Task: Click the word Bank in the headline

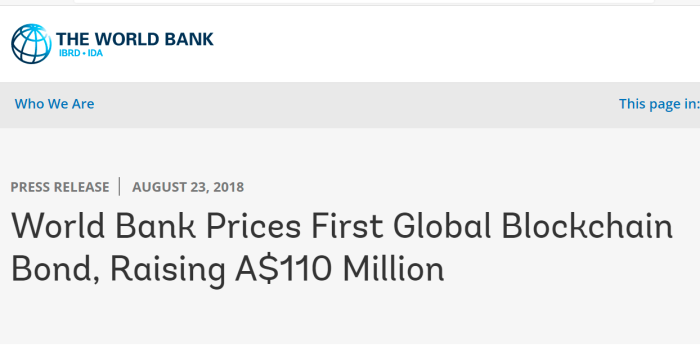Action: click(x=156, y=226)
